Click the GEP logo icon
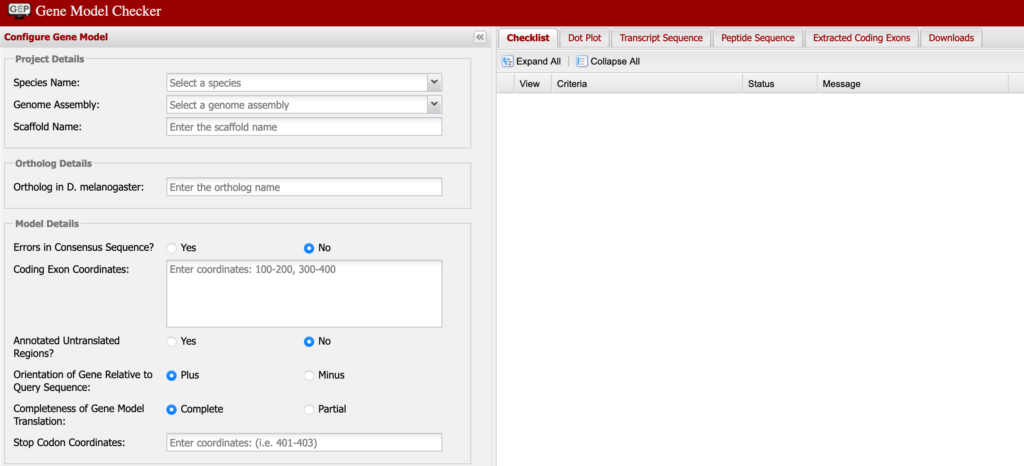This screenshot has height=466, width=1024. click(x=17, y=11)
